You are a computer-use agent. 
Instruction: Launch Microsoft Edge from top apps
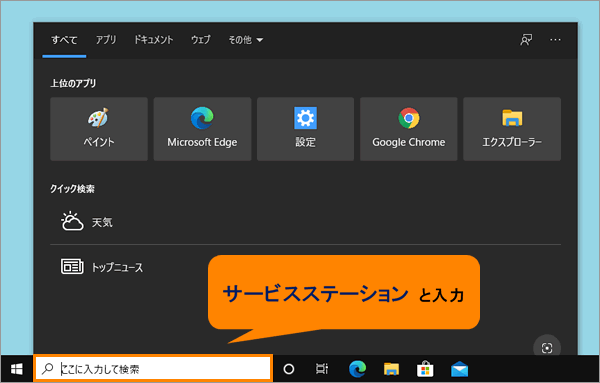[202, 129]
